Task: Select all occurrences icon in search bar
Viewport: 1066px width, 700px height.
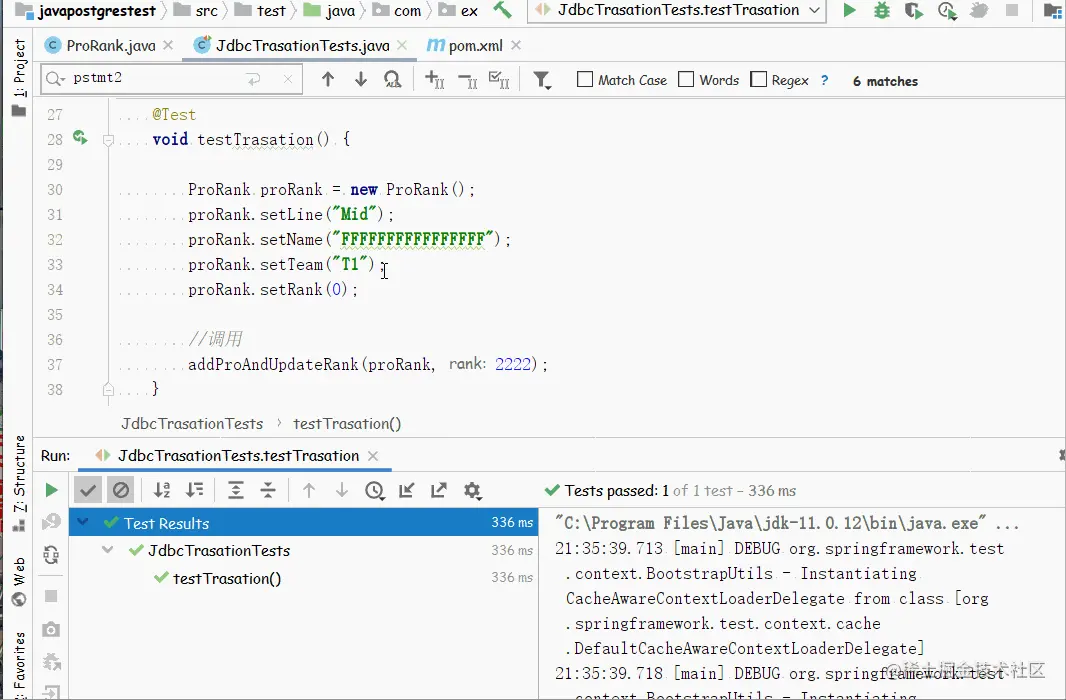Action: pyautogui.click(x=499, y=80)
